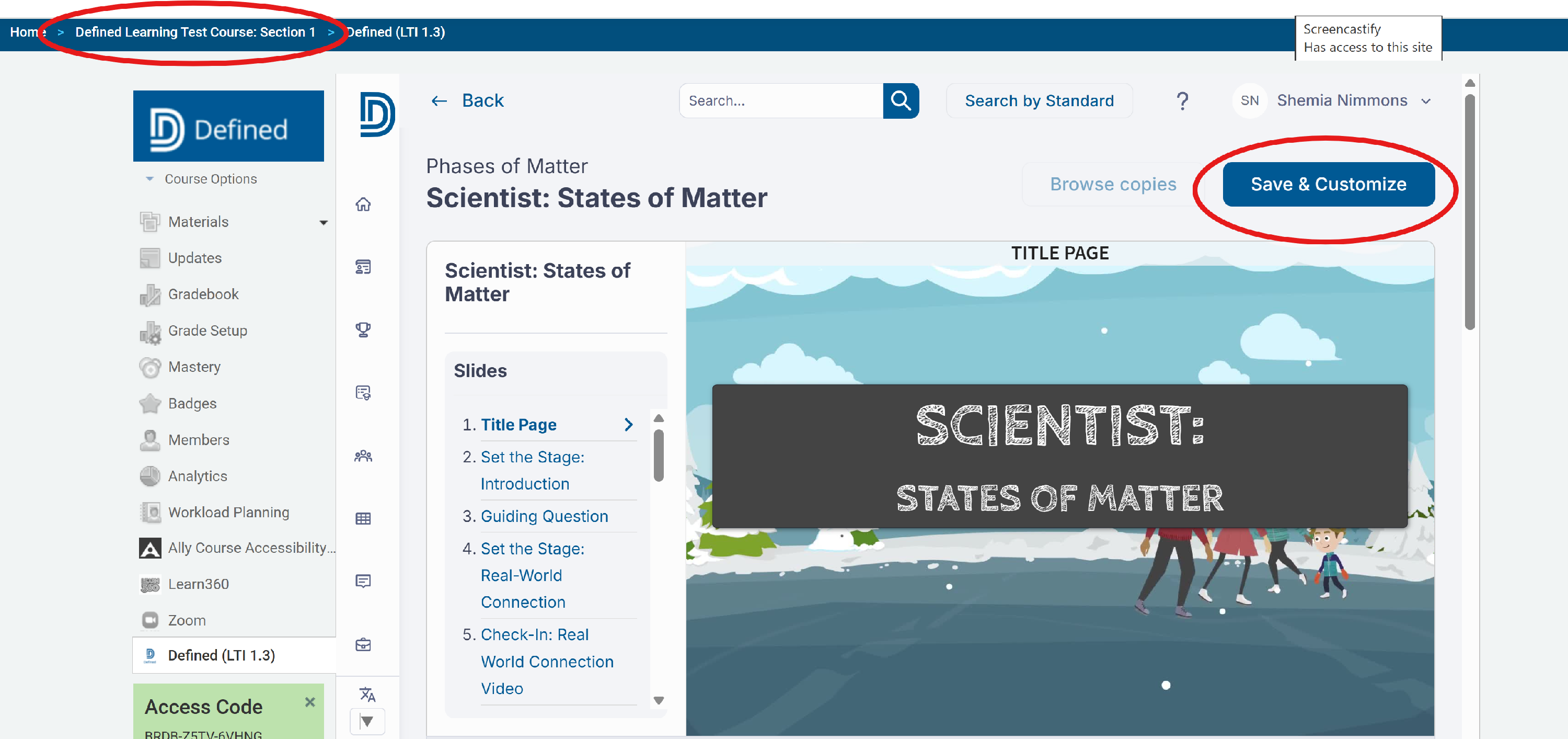Viewport: 1568px width, 739px height.
Task: Click the page scrollbar up arrow
Action: (1469, 83)
